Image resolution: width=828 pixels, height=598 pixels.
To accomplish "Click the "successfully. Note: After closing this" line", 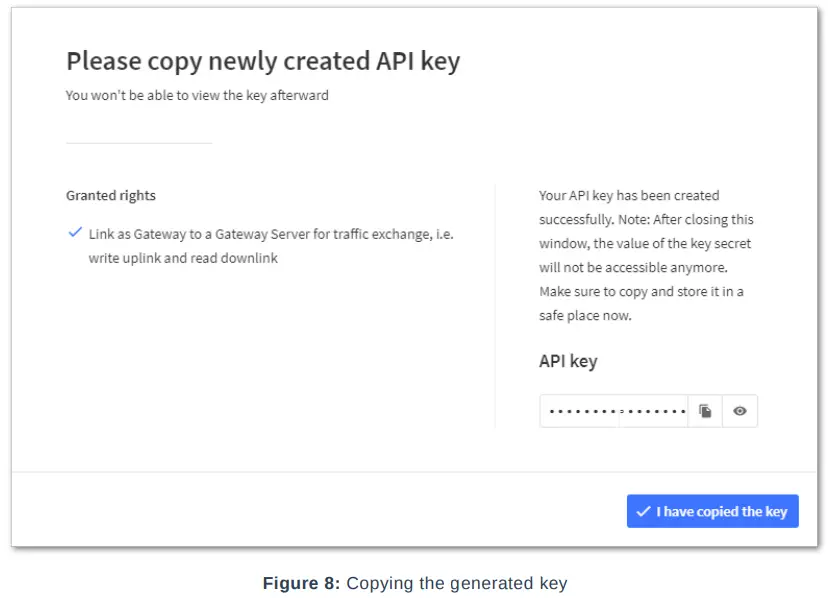I will point(646,219).
